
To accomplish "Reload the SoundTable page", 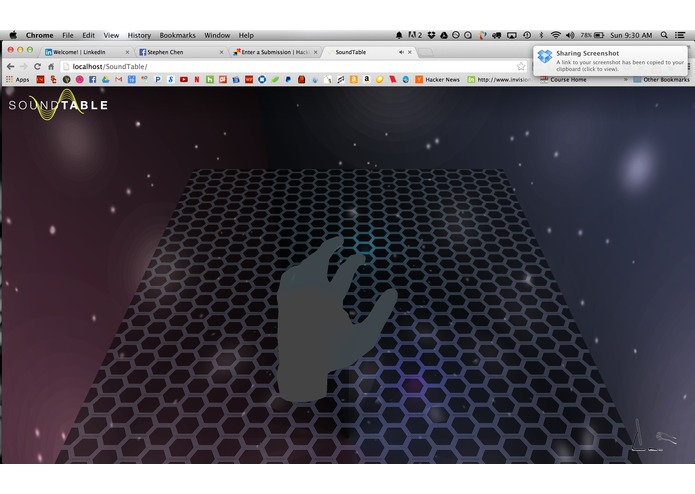I will [37, 66].
